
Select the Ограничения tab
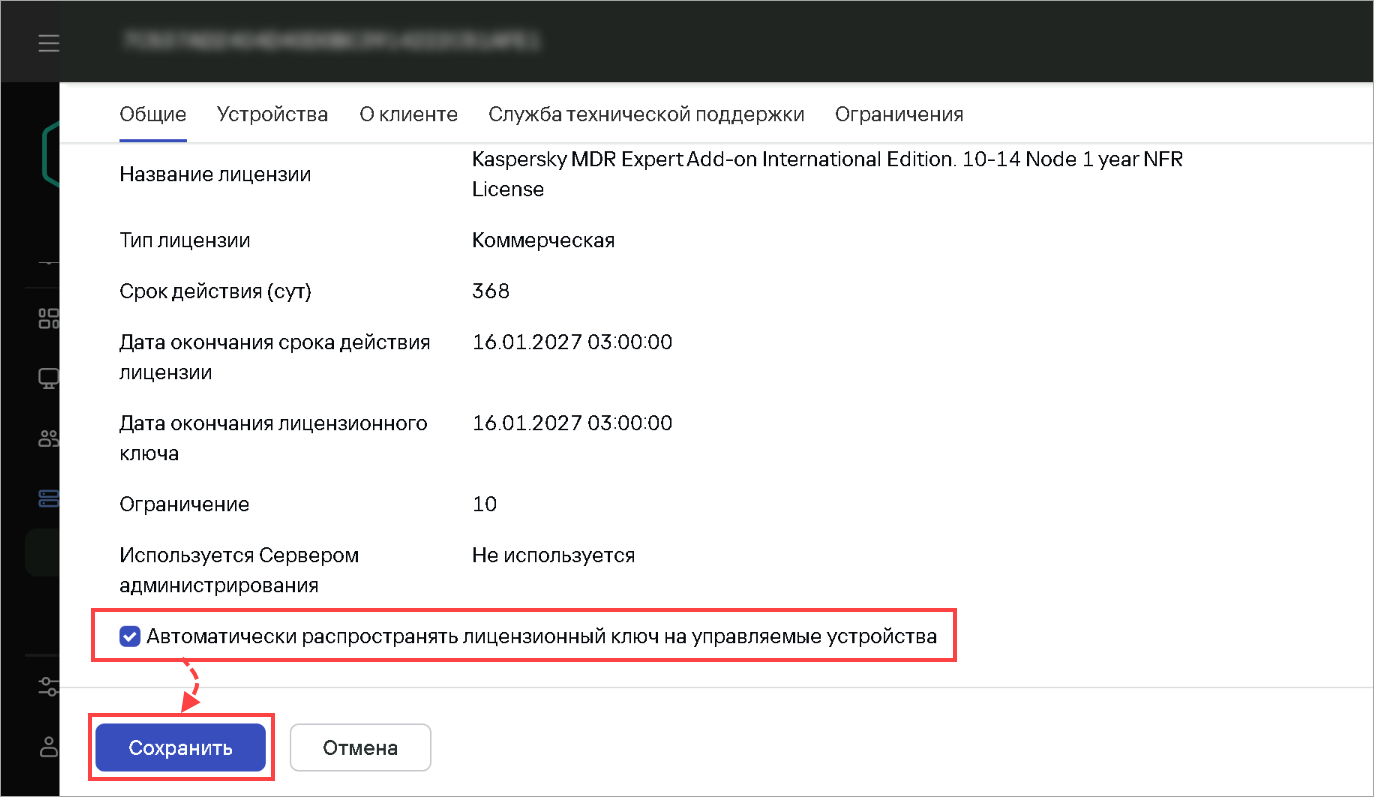pyautogui.click(x=899, y=114)
